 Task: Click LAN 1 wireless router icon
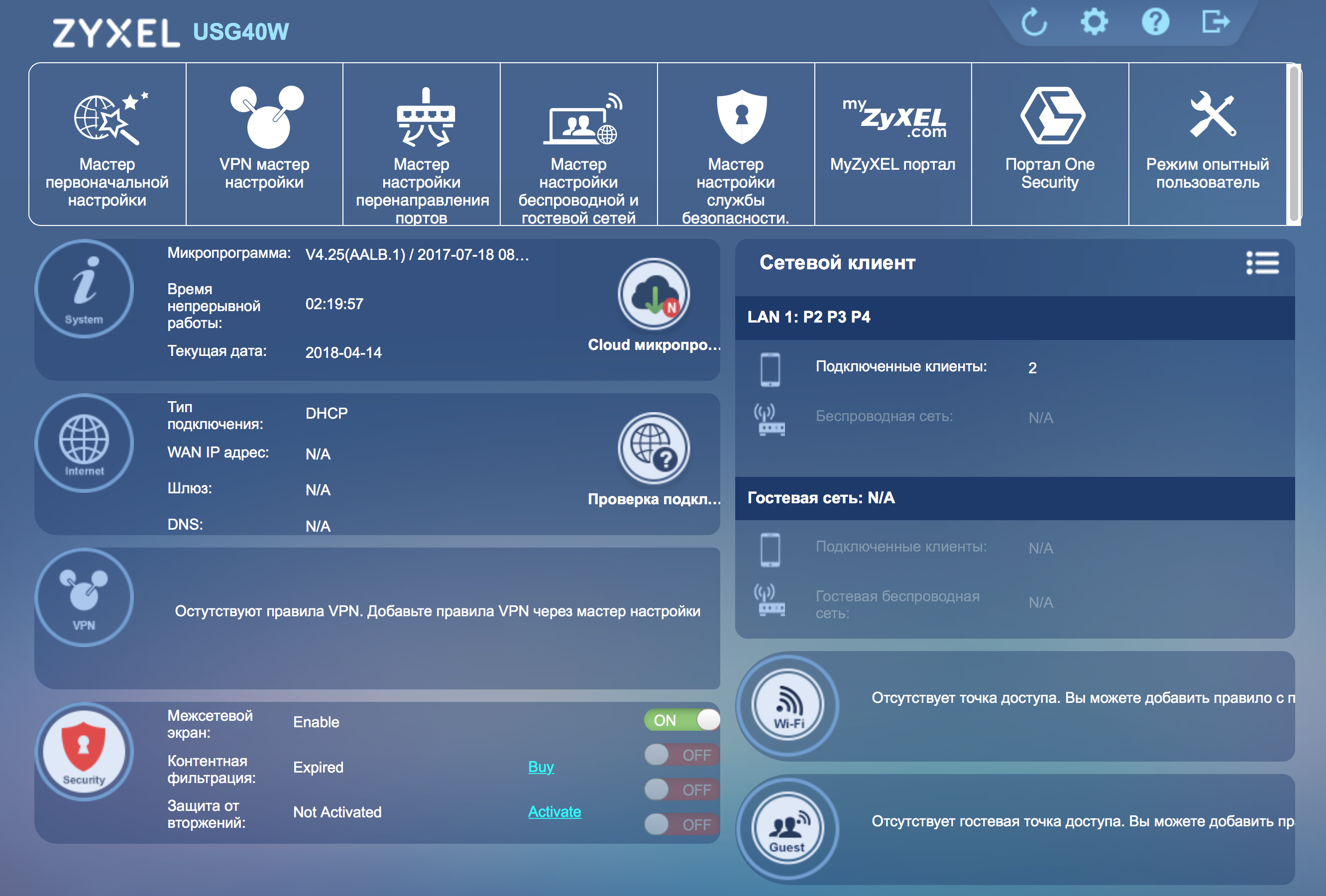(x=771, y=420)
